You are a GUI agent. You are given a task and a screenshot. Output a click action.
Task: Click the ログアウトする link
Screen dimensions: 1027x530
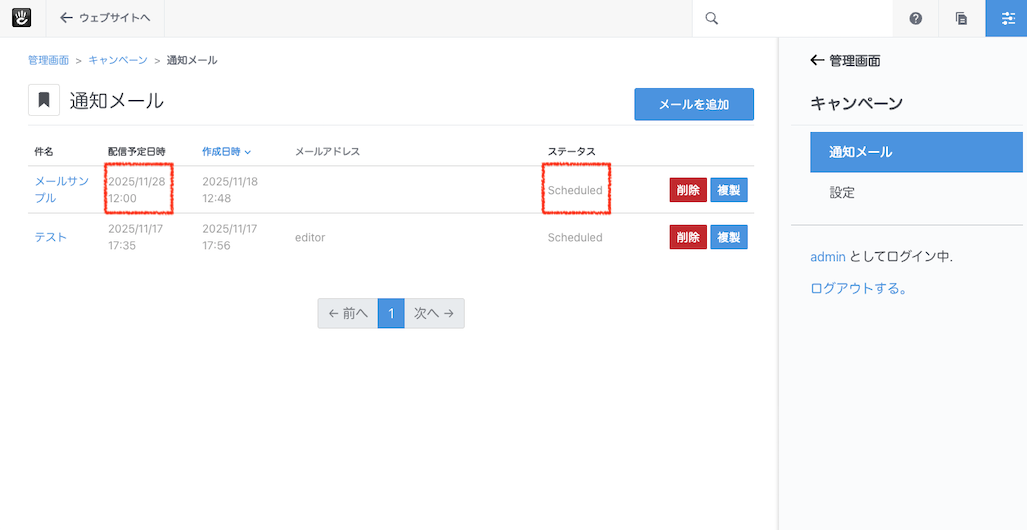click(858, 289)
